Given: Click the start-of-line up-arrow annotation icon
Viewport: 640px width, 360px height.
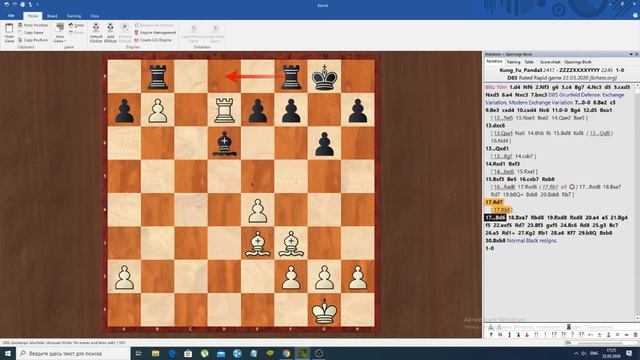Looking at the screenshot, I should (x=491, y=335).
